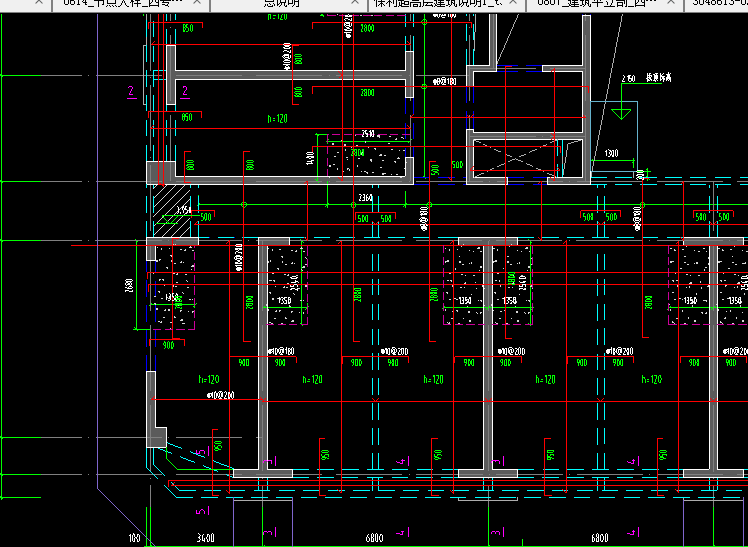Select the 2150 elevation value
The width and height of the screenshot is (748, 547).
coord(628,79)
